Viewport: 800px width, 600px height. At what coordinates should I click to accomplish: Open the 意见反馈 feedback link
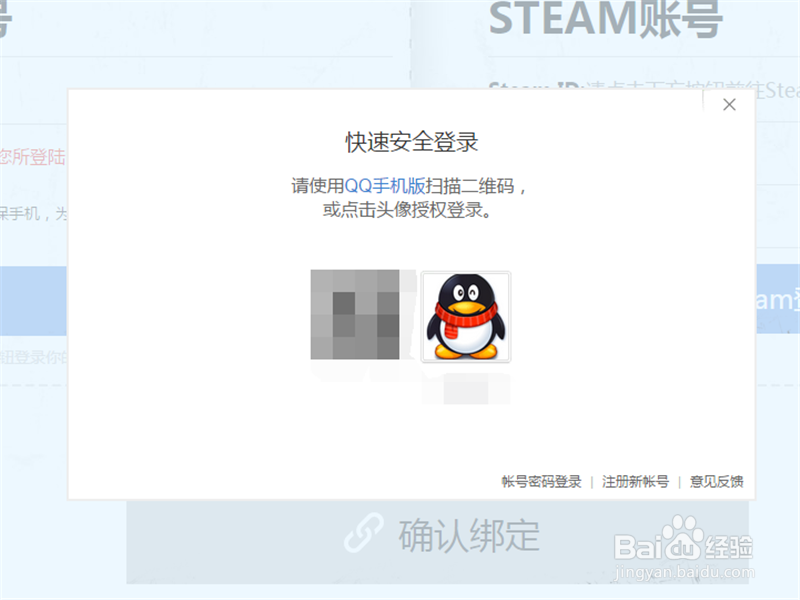coord(716,480)
